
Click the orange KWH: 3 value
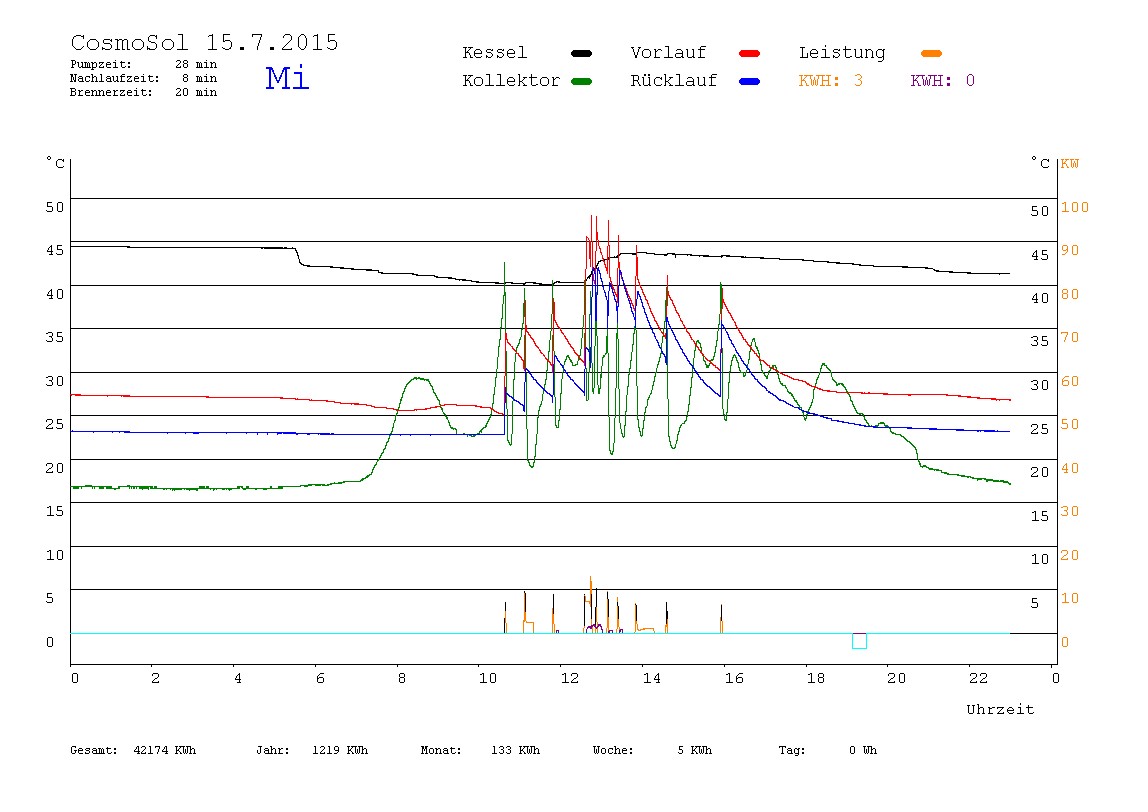pos(830,81)
